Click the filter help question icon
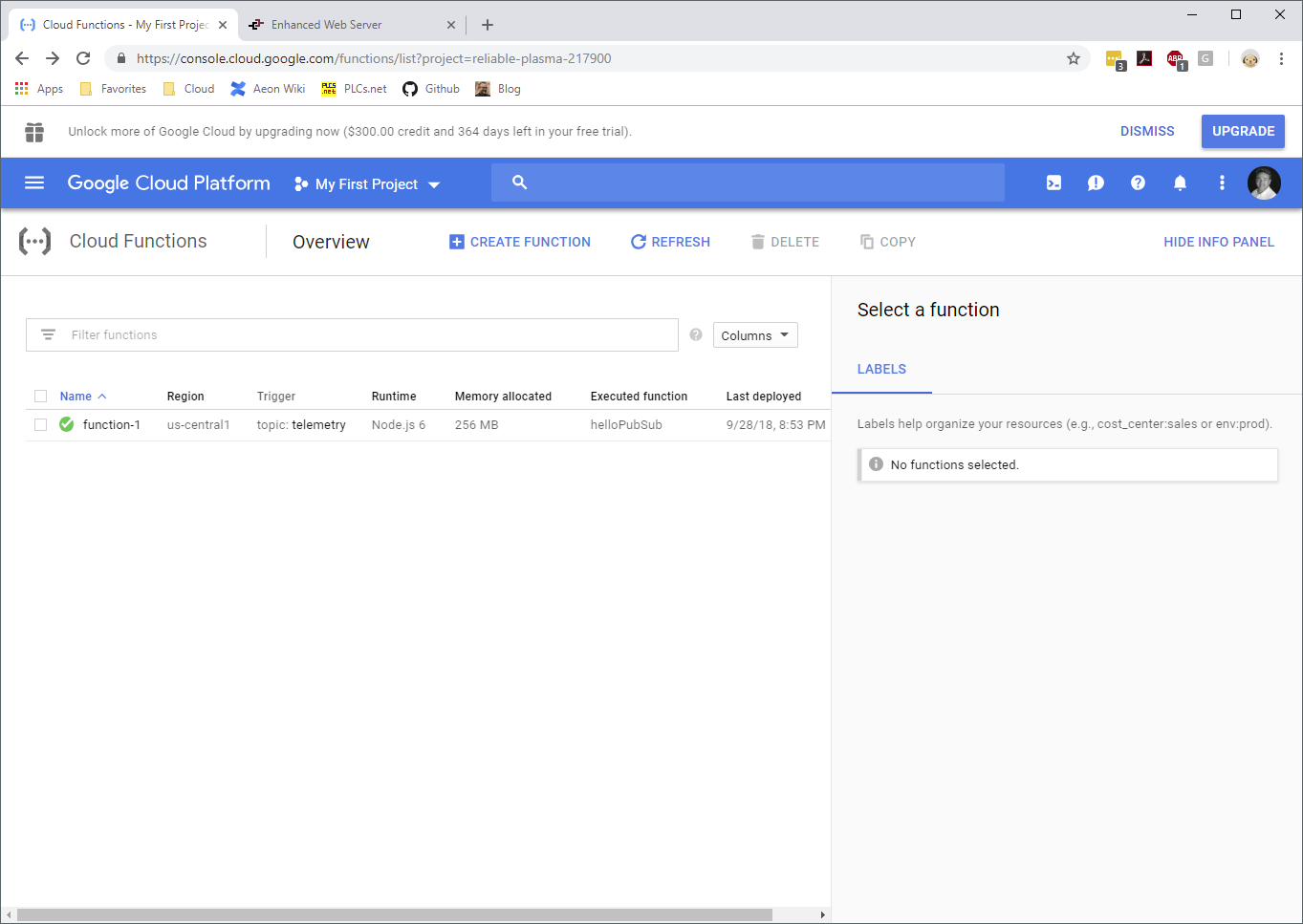1303x924 pixels. click(696, 334)
